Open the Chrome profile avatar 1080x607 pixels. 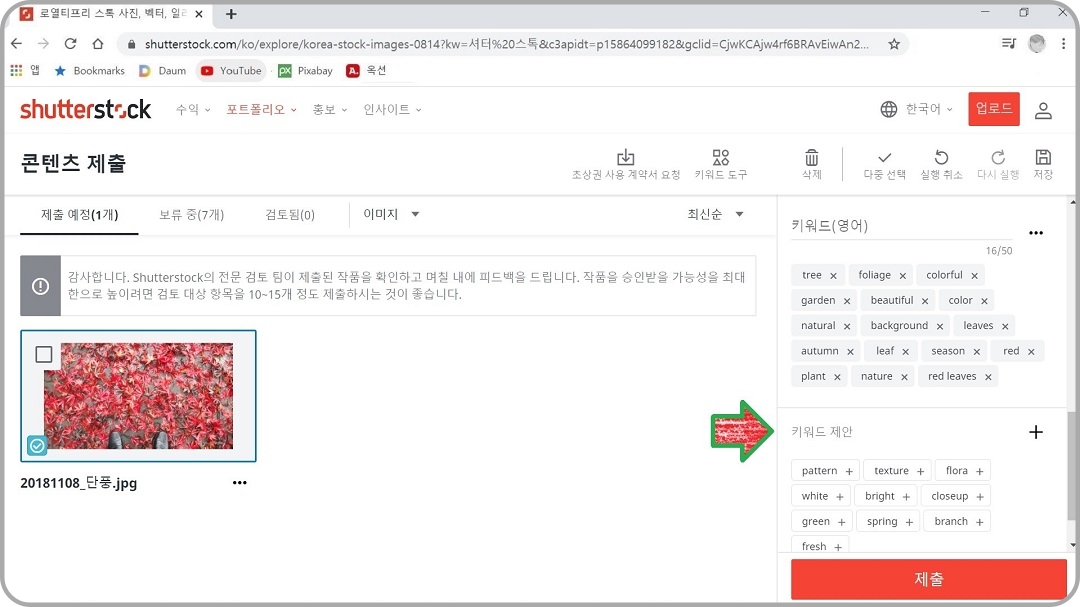coord(1037,43)
